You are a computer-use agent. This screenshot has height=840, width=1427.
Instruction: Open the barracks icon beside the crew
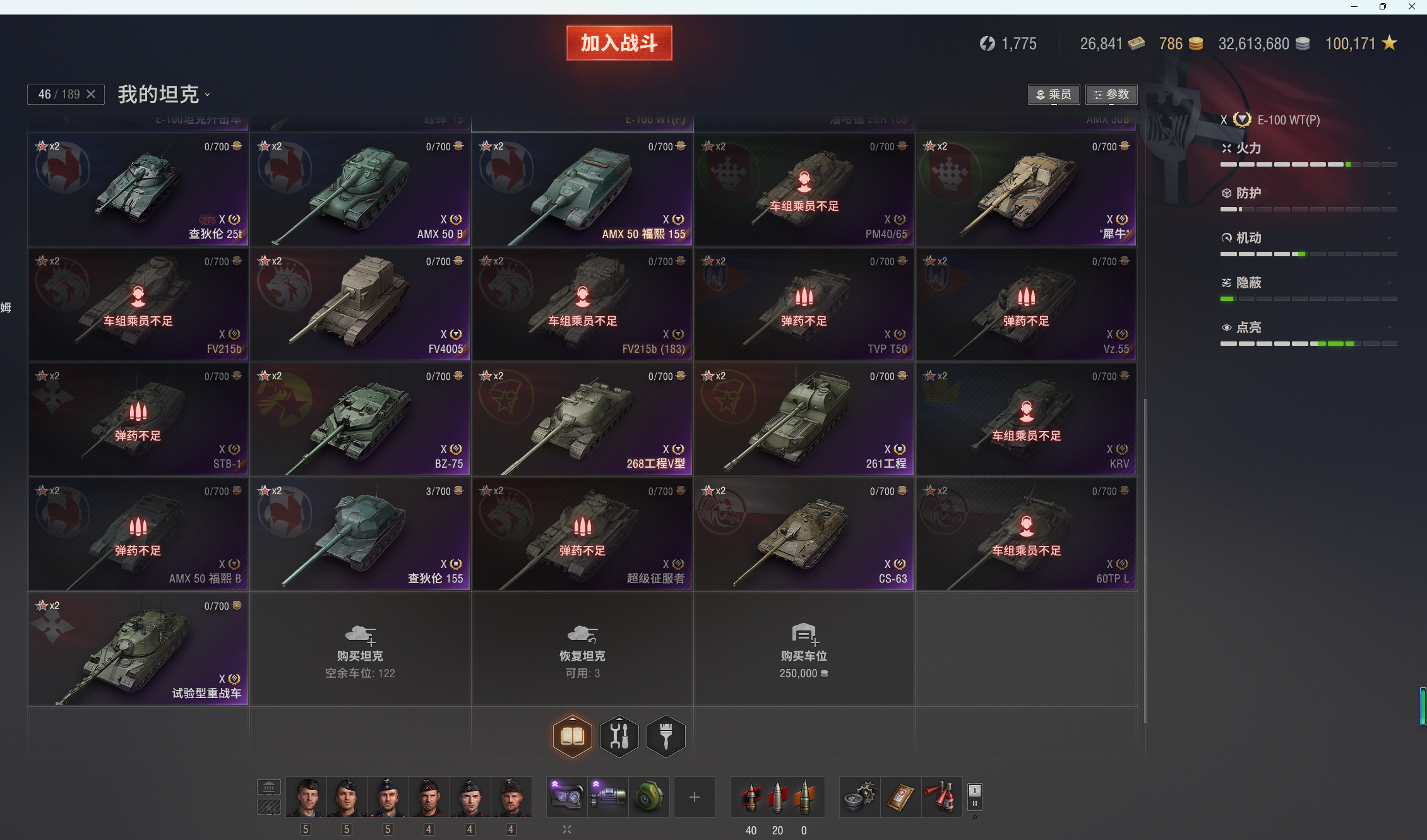pyautogui.click(x=268, y=787)
